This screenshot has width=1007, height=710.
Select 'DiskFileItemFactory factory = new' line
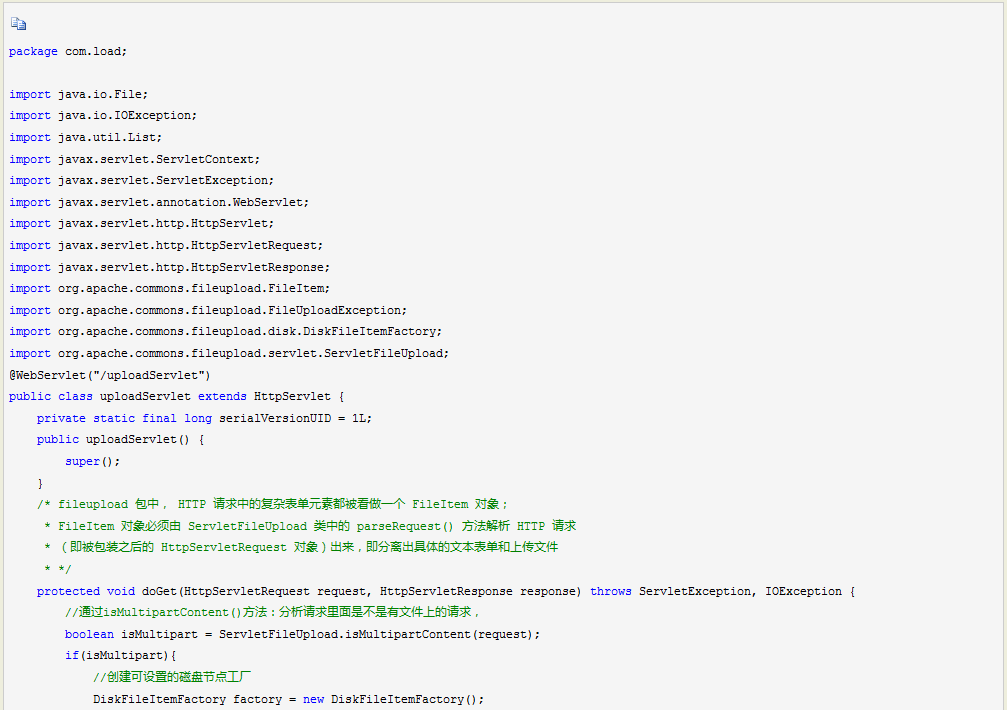tap(288, 699)
